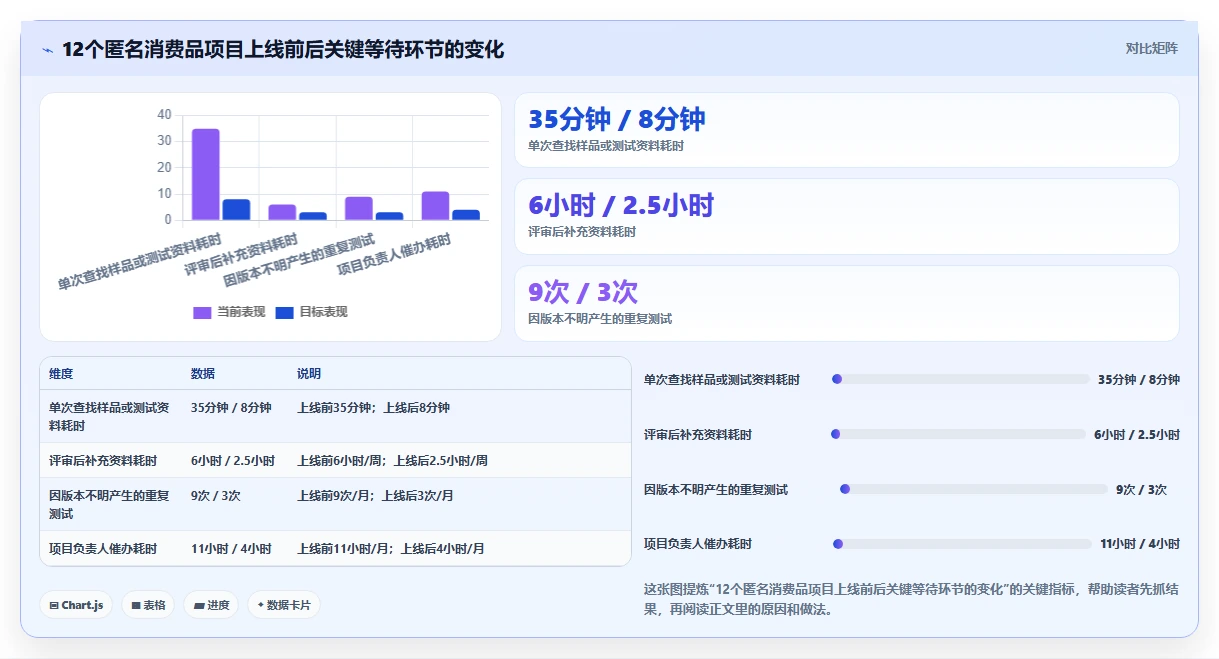1219x659 pixels.
Task: Click the tallest purple bar in chart
Action: (206, 174)
